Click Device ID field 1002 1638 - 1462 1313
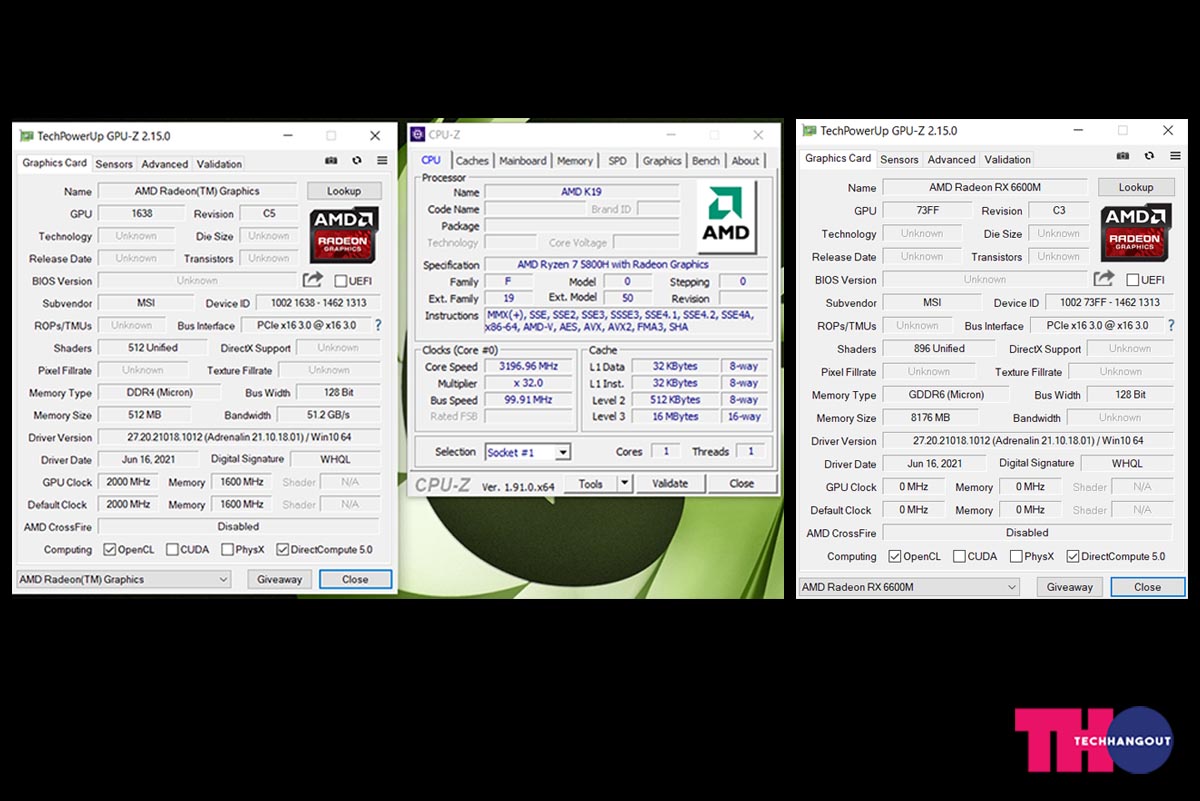 (x=318, y=303)
